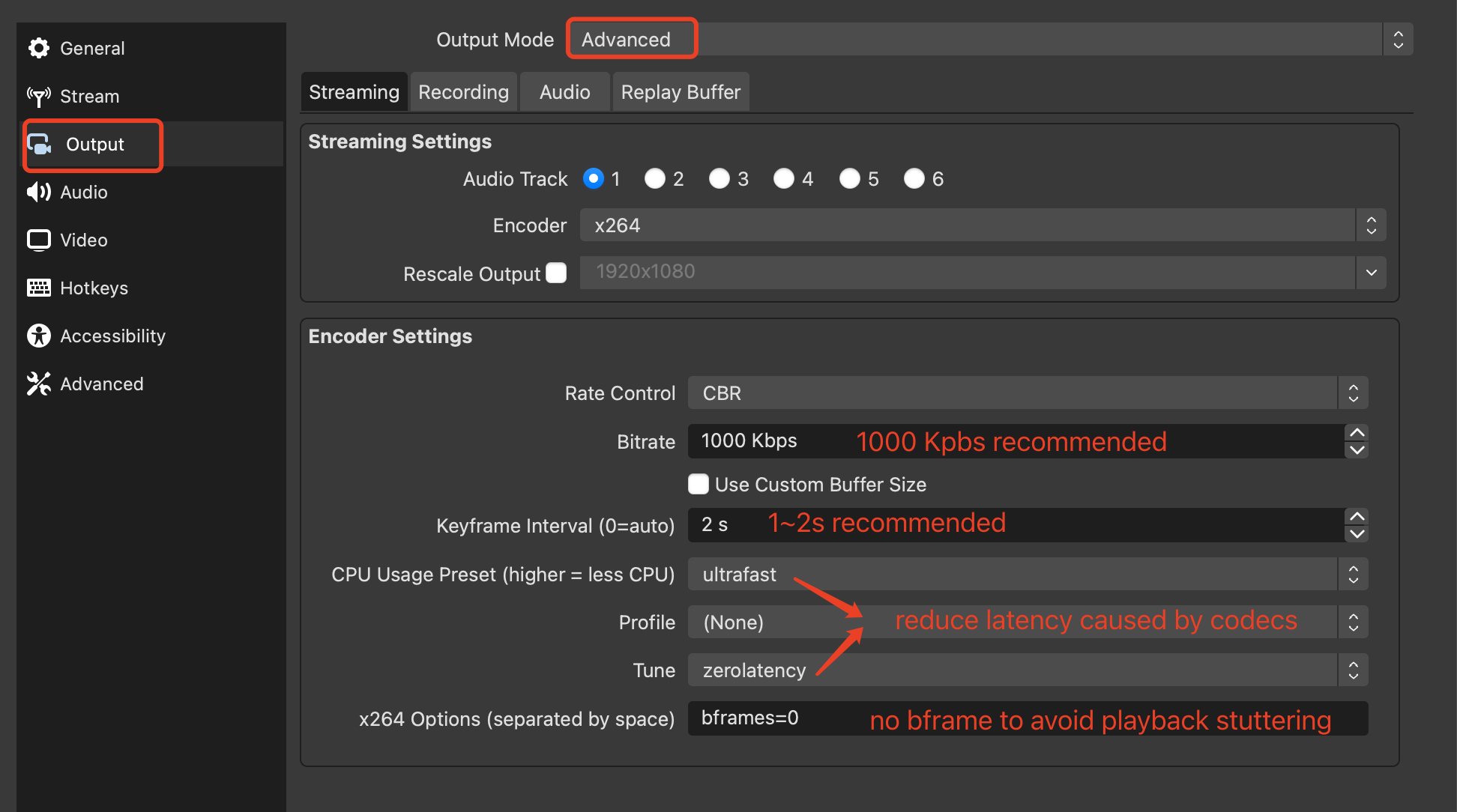1457x812 pixels.
Task: Click the x264 Options bframes=0 field
Action: pyautogui.click(x=1028, y=718)
